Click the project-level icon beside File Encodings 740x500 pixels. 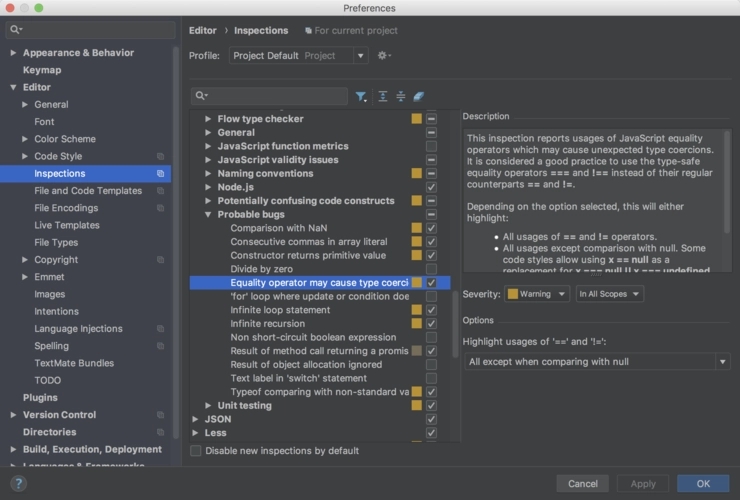click(x=160, y=208)
